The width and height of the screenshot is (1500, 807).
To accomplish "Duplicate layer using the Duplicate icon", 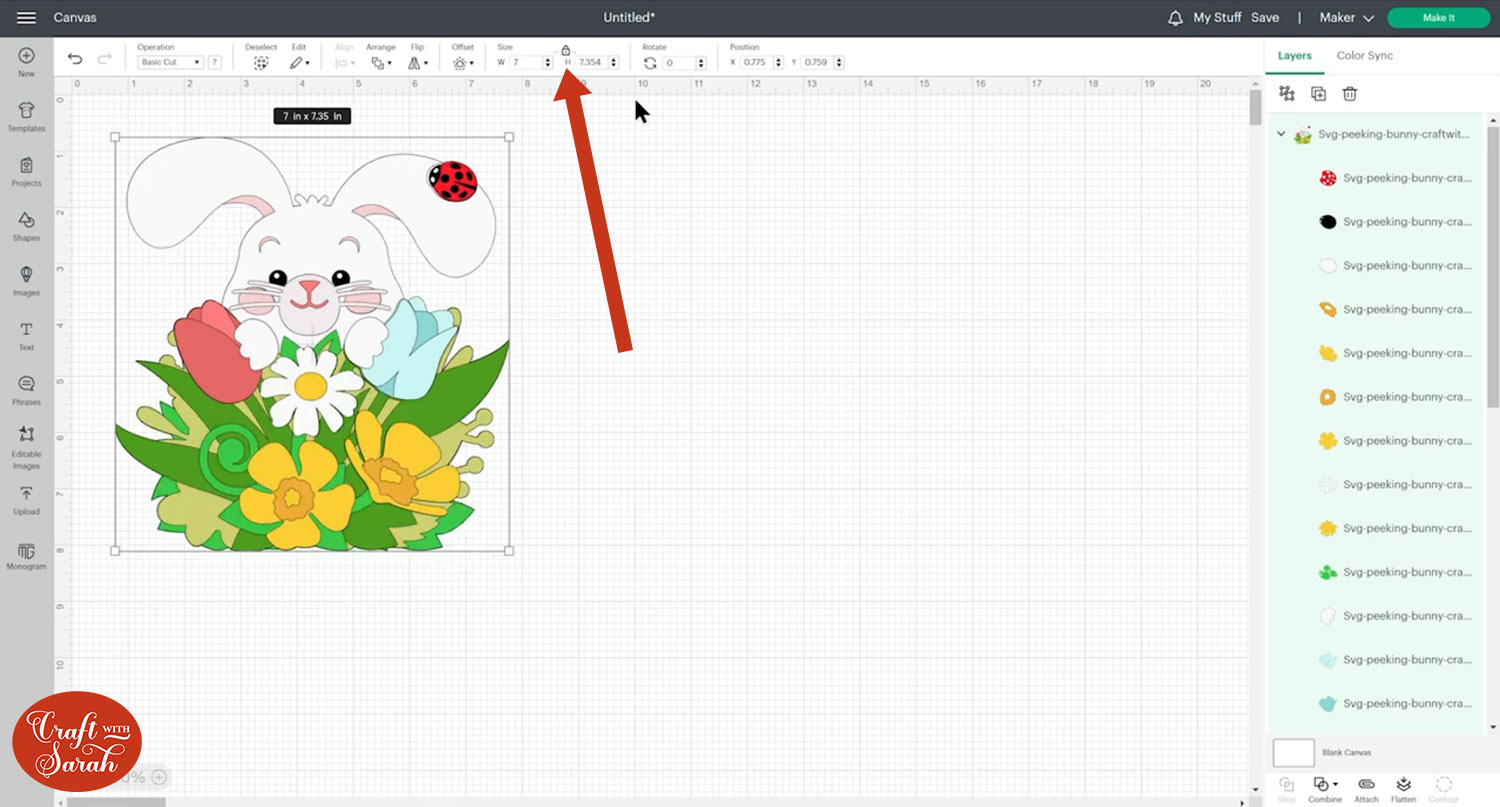I will click(x=1318, y=94).
